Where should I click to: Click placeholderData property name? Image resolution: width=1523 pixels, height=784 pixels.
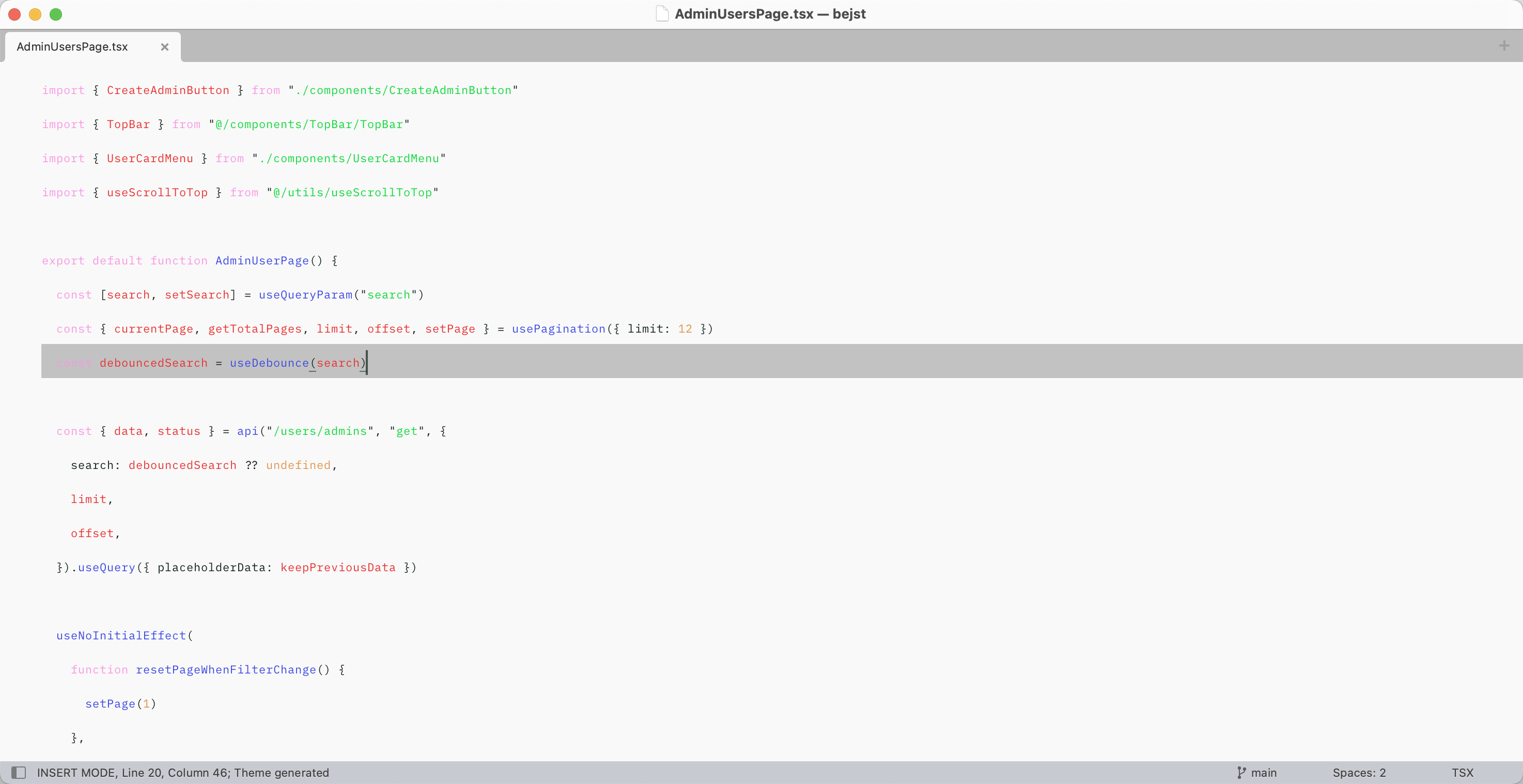click(211, 568)
